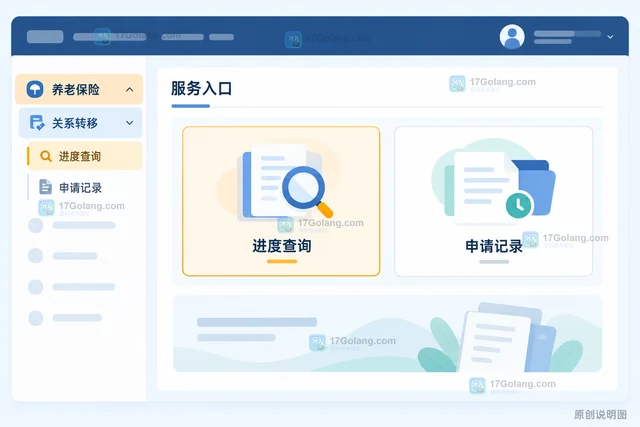Click the 进度查询 card title text
This screenshot has height=427, width=640.
[282, 246]
